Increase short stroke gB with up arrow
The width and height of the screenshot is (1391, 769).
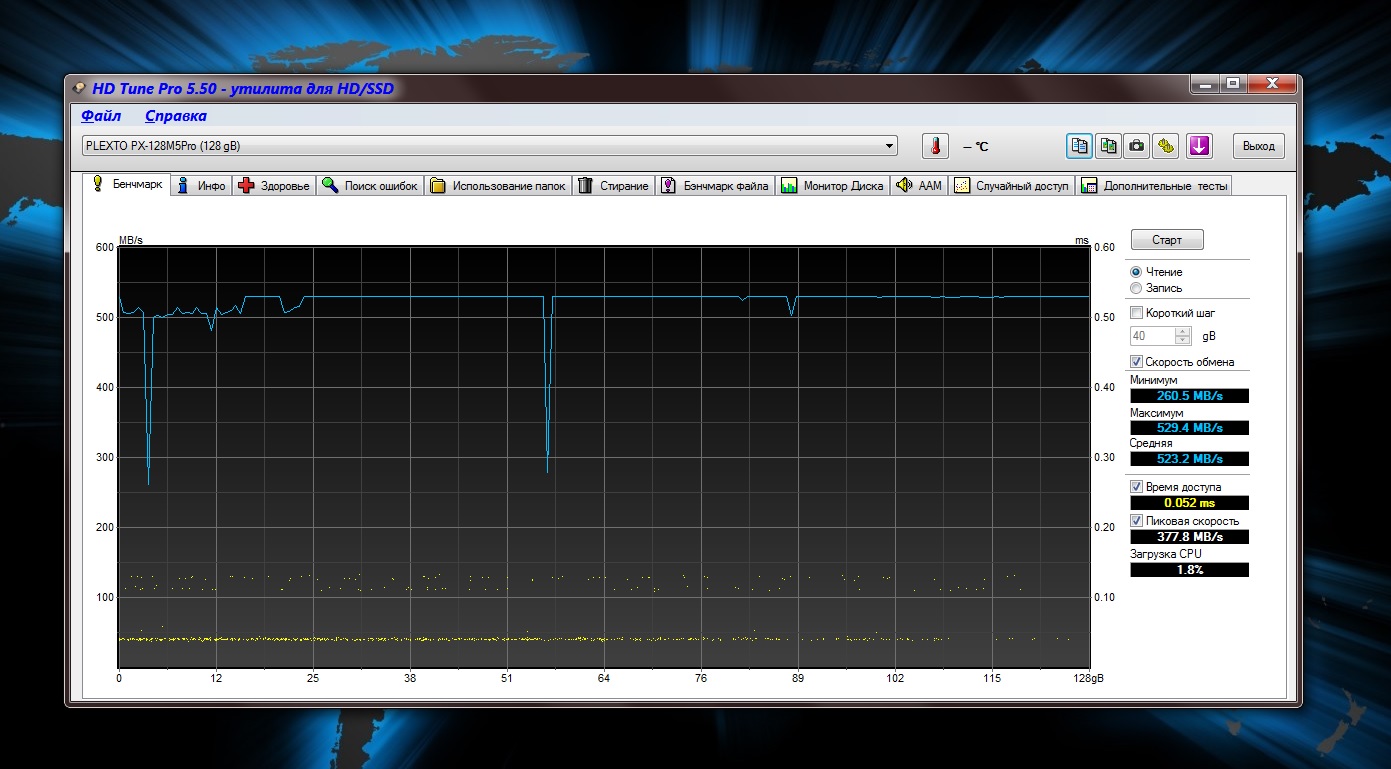pyautogui.click(x=1184, y=332)
